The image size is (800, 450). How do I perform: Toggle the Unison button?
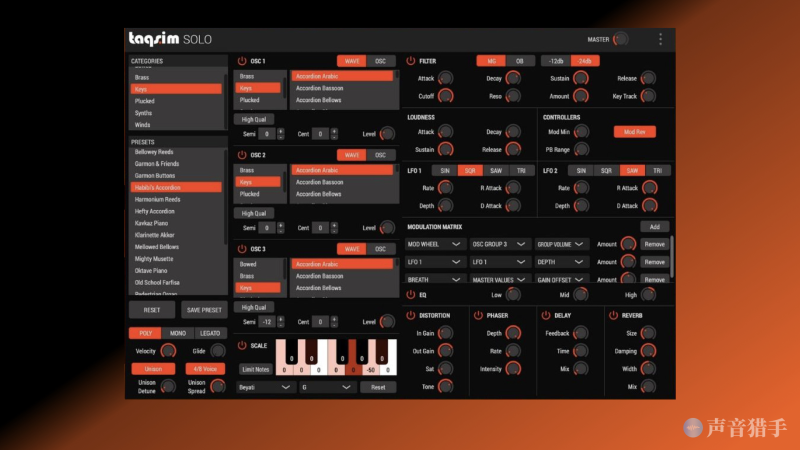(x=152, y=369)
